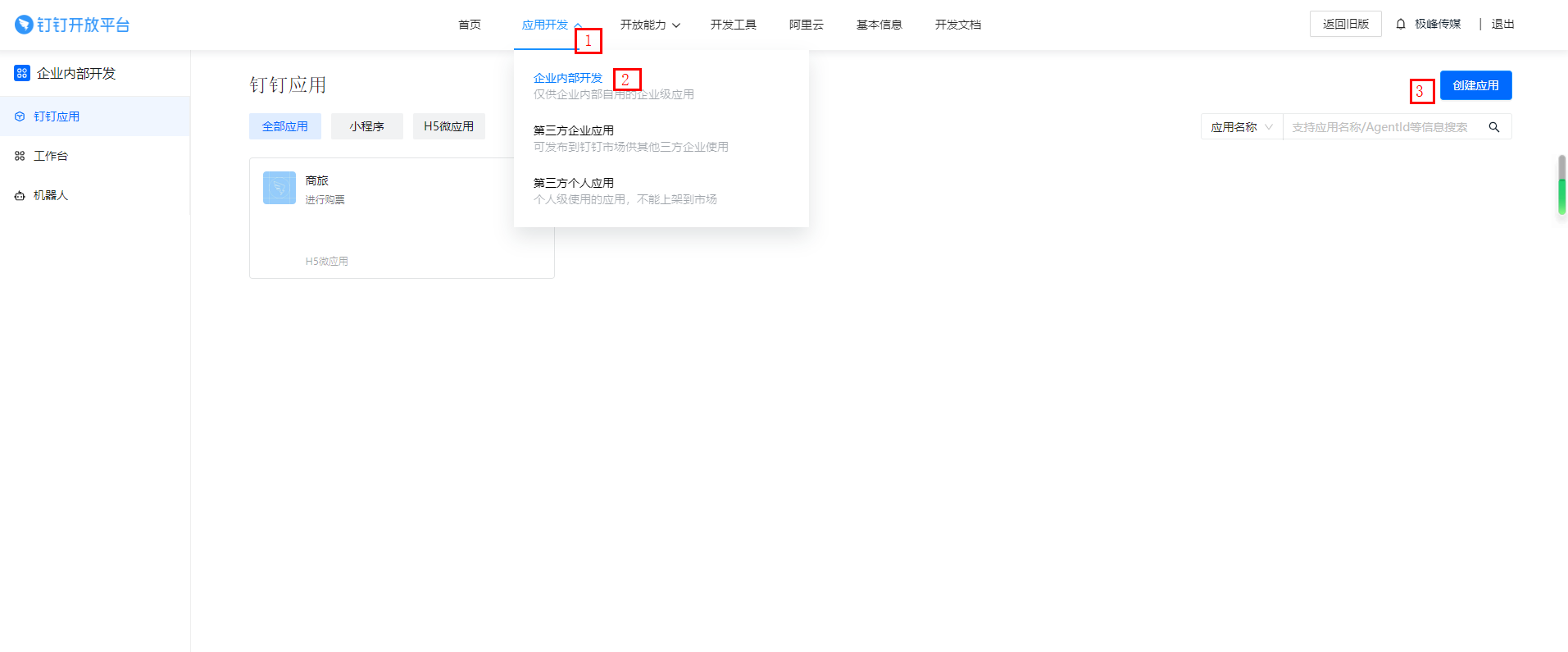Switch to the 小程序 tab
This screenshot has width=1568, height=652.
coord(367,126)
